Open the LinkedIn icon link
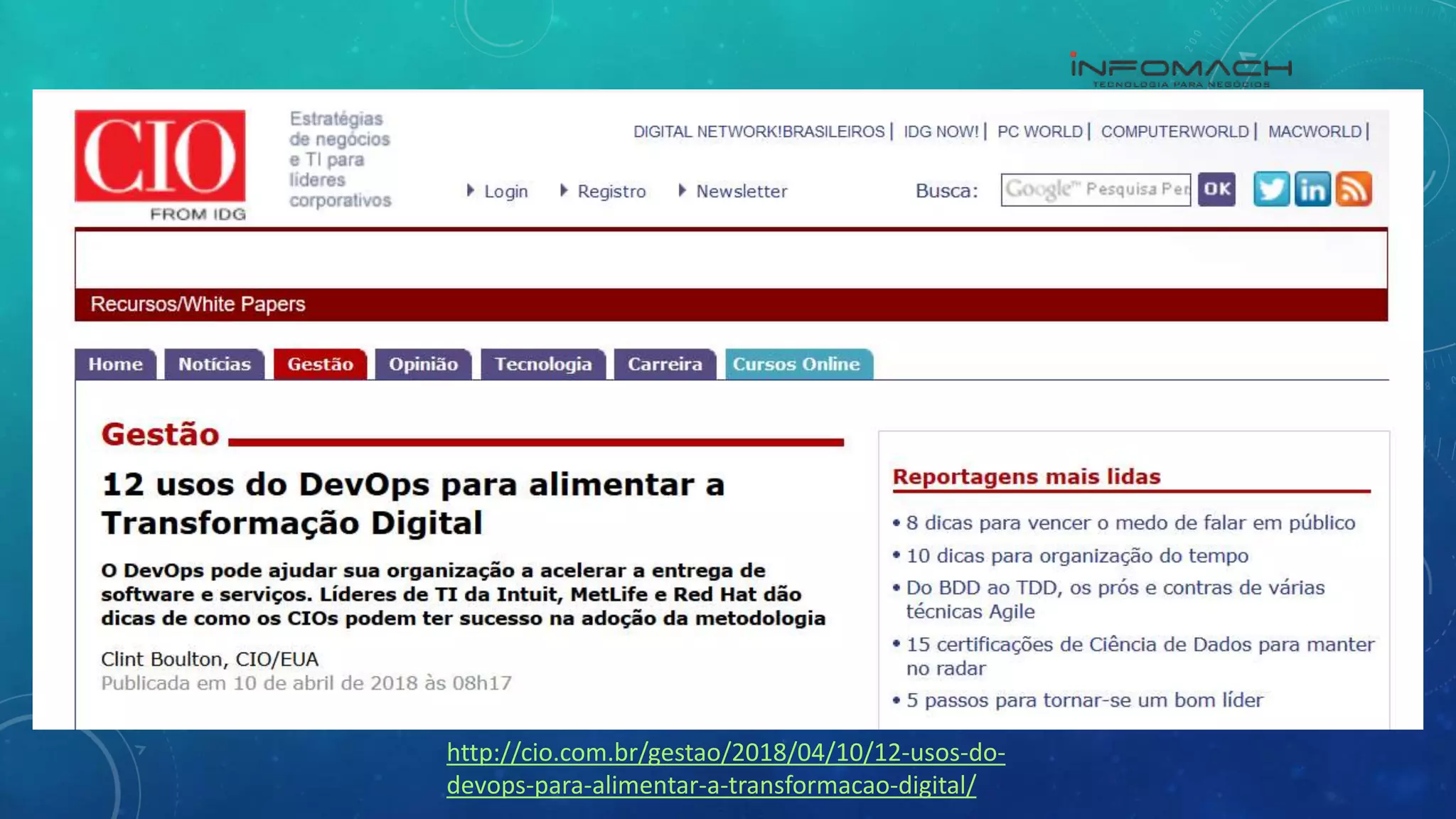 click(x=1312, y=189)
